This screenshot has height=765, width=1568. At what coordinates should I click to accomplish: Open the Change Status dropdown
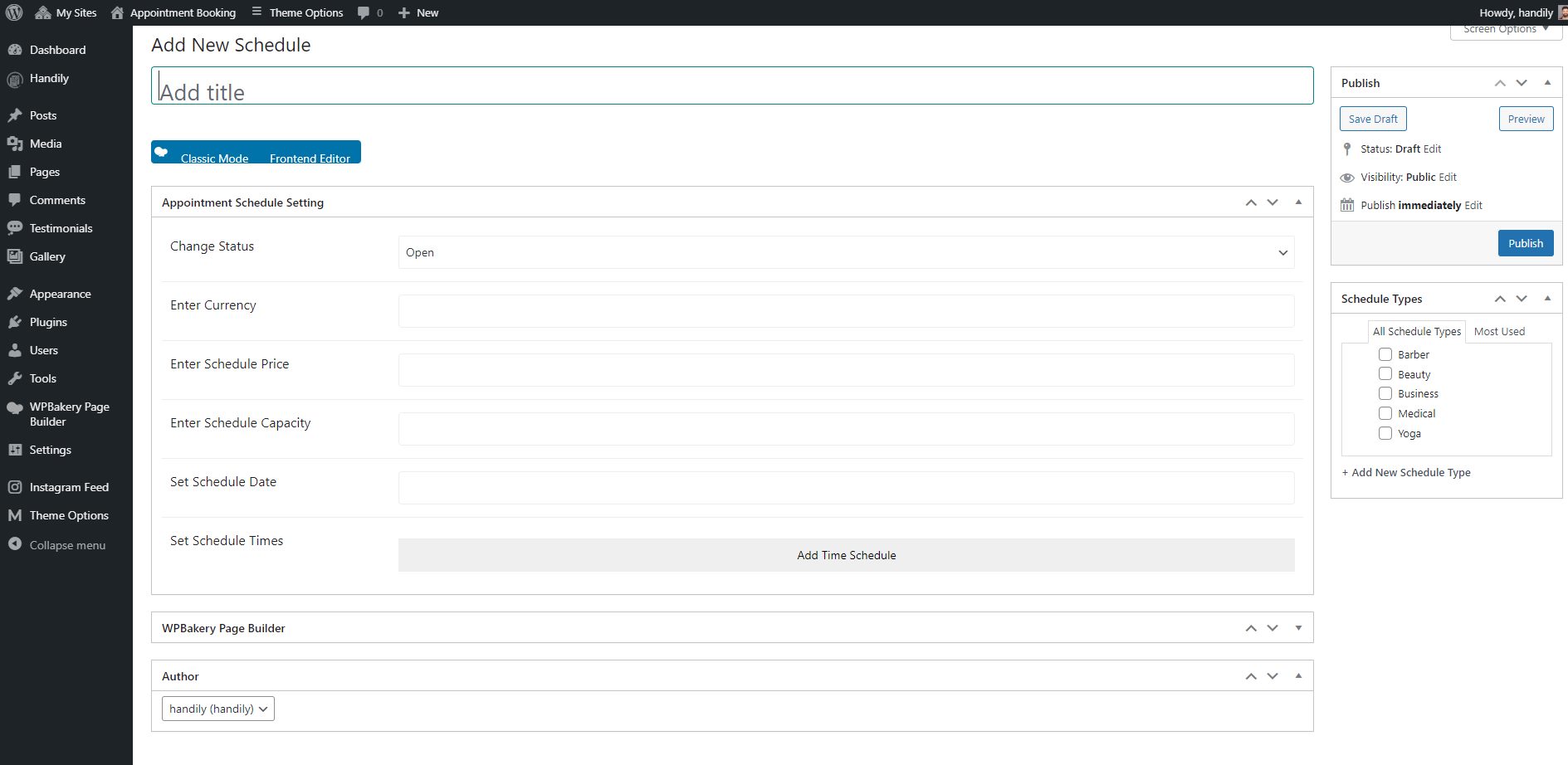[x=846, y=252]
